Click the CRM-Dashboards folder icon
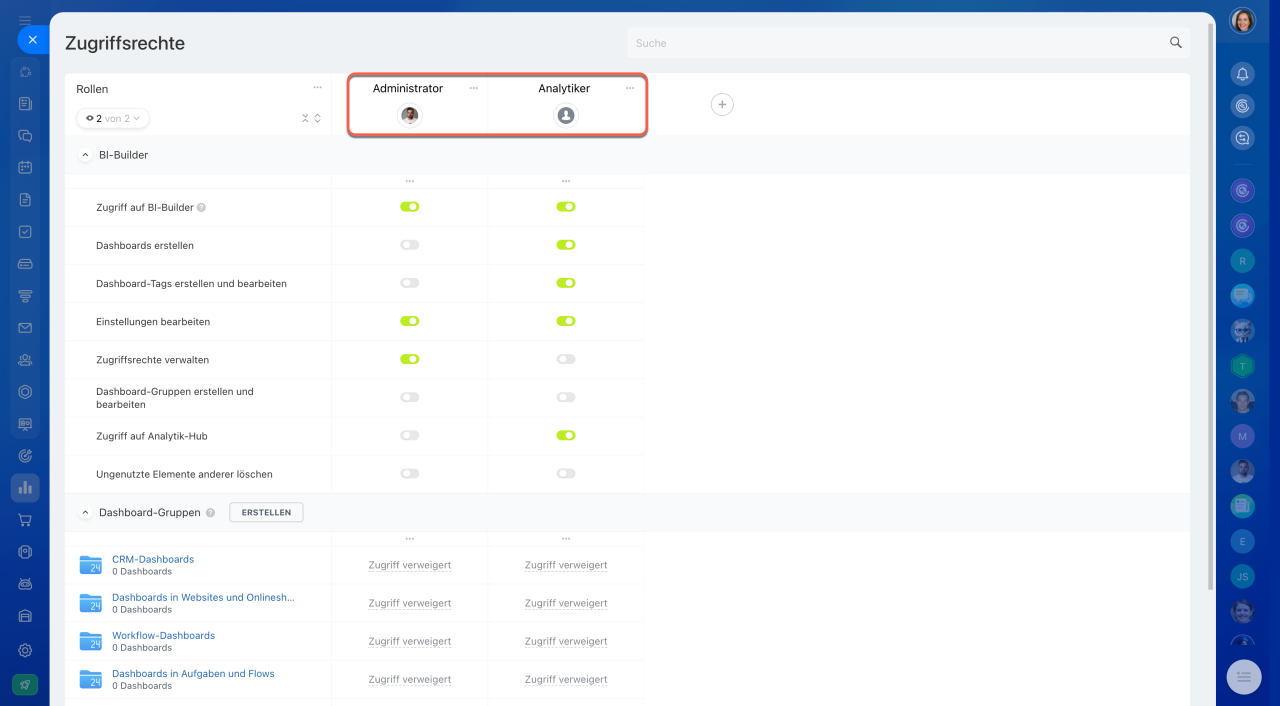This screenshot has width=1280, height=706. 91,565
